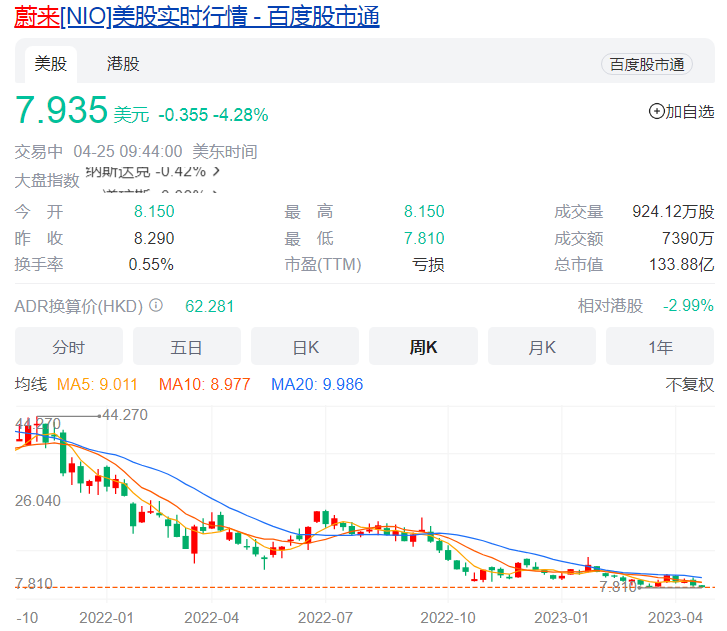This screenshot has height=631, width=727.
Task: Click the 44.270 high marker on chart
Action: (125, 414)
